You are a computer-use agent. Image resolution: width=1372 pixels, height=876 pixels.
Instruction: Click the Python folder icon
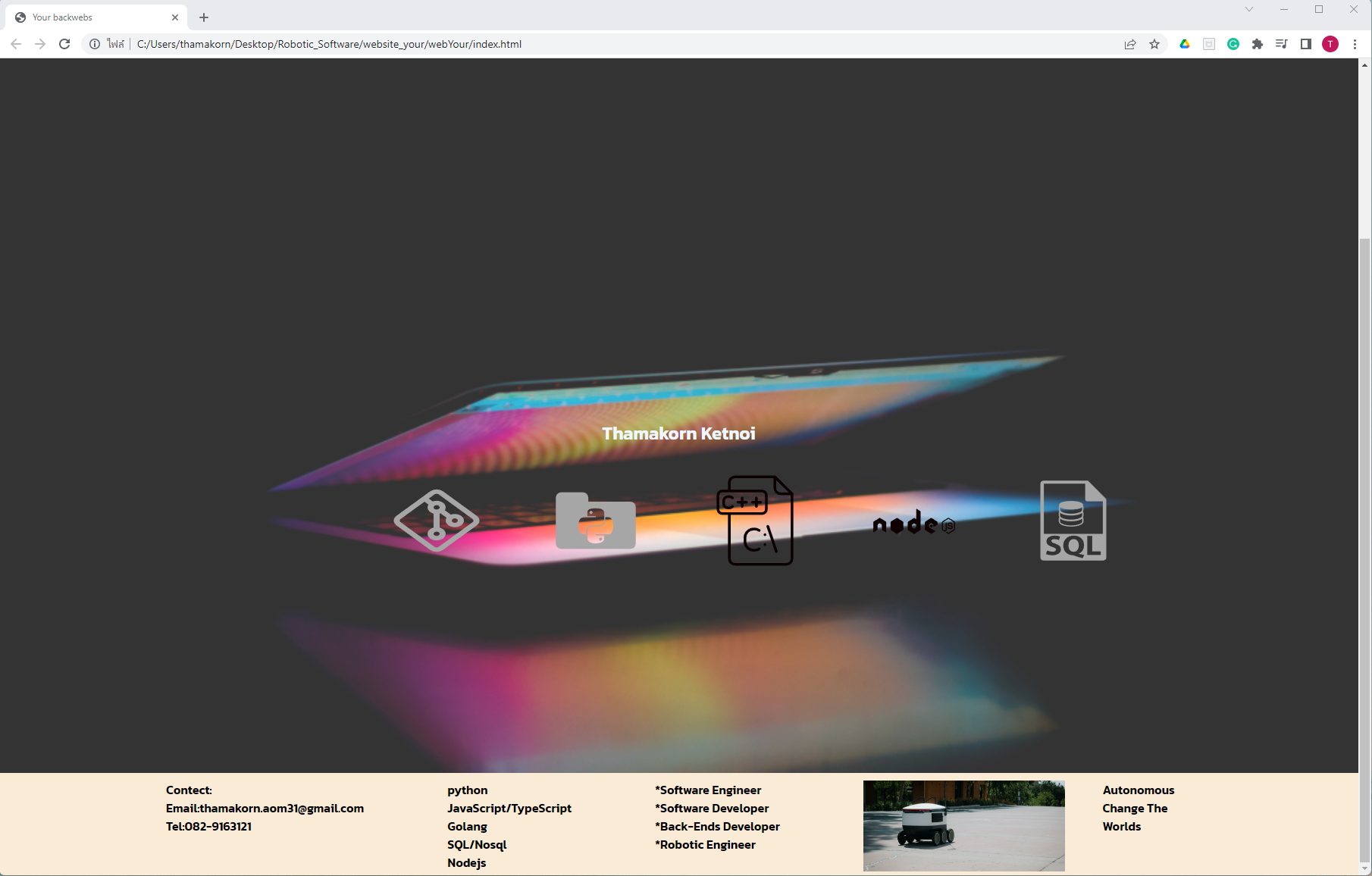pyautogui.click(x=595, y=521)
